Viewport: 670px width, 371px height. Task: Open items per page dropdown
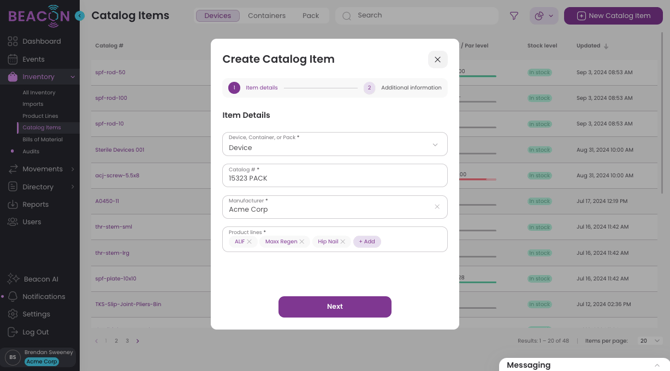(x=649, y=341)
